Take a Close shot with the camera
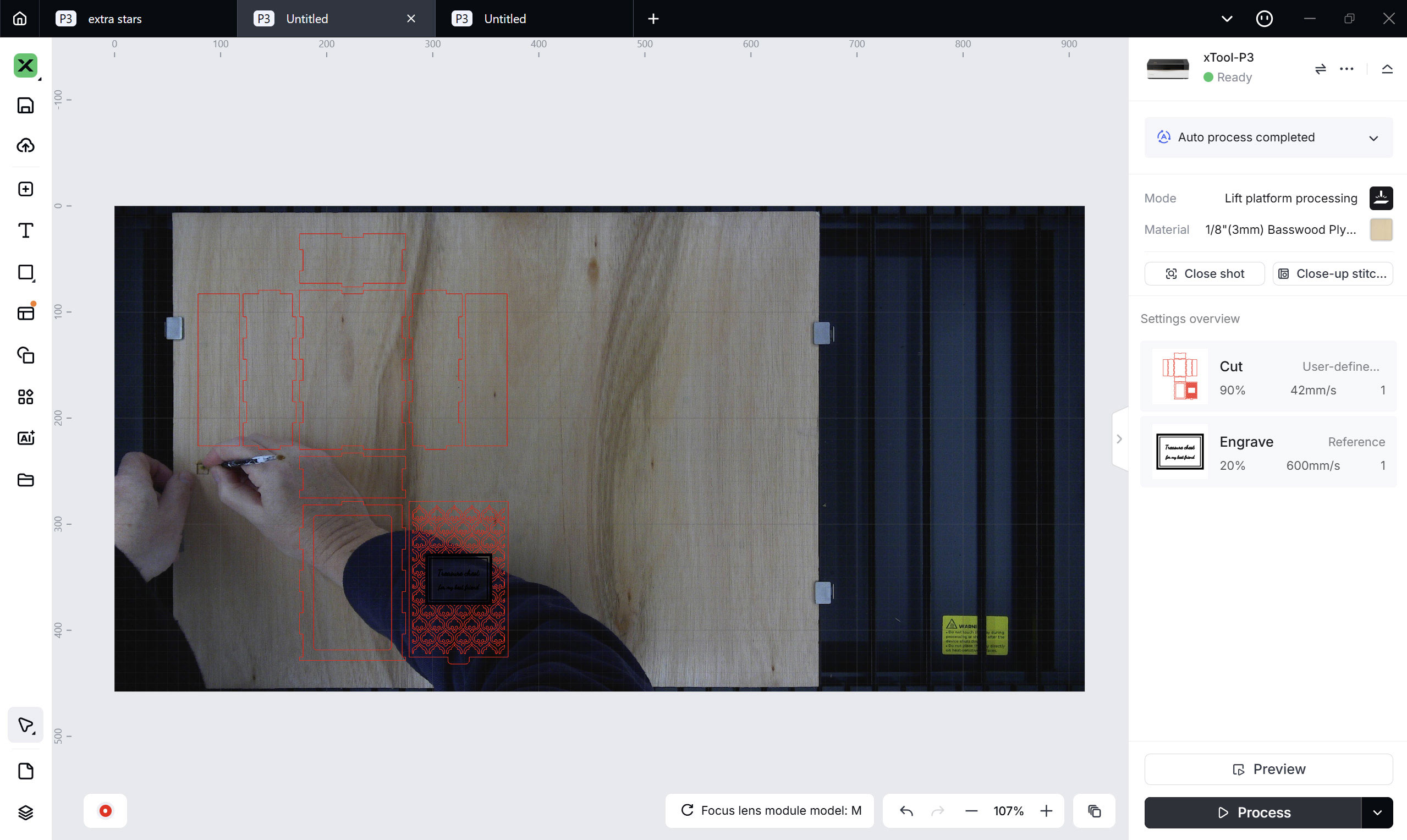This screenshot has width=1407, height=840. coord(1205,273)
